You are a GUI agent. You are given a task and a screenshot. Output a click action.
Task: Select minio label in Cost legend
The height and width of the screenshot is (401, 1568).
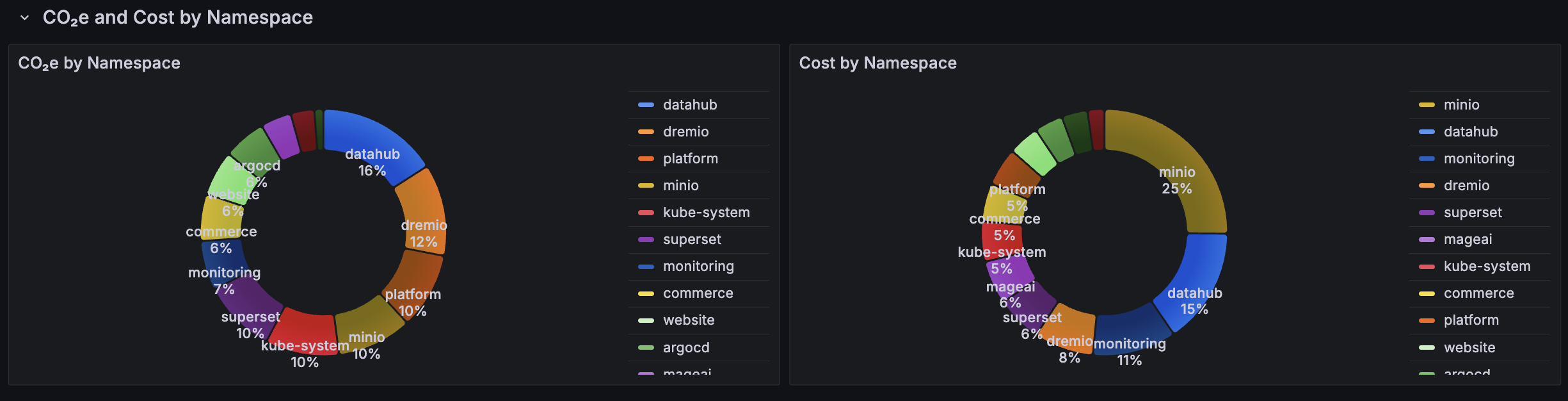[1462, 104]
